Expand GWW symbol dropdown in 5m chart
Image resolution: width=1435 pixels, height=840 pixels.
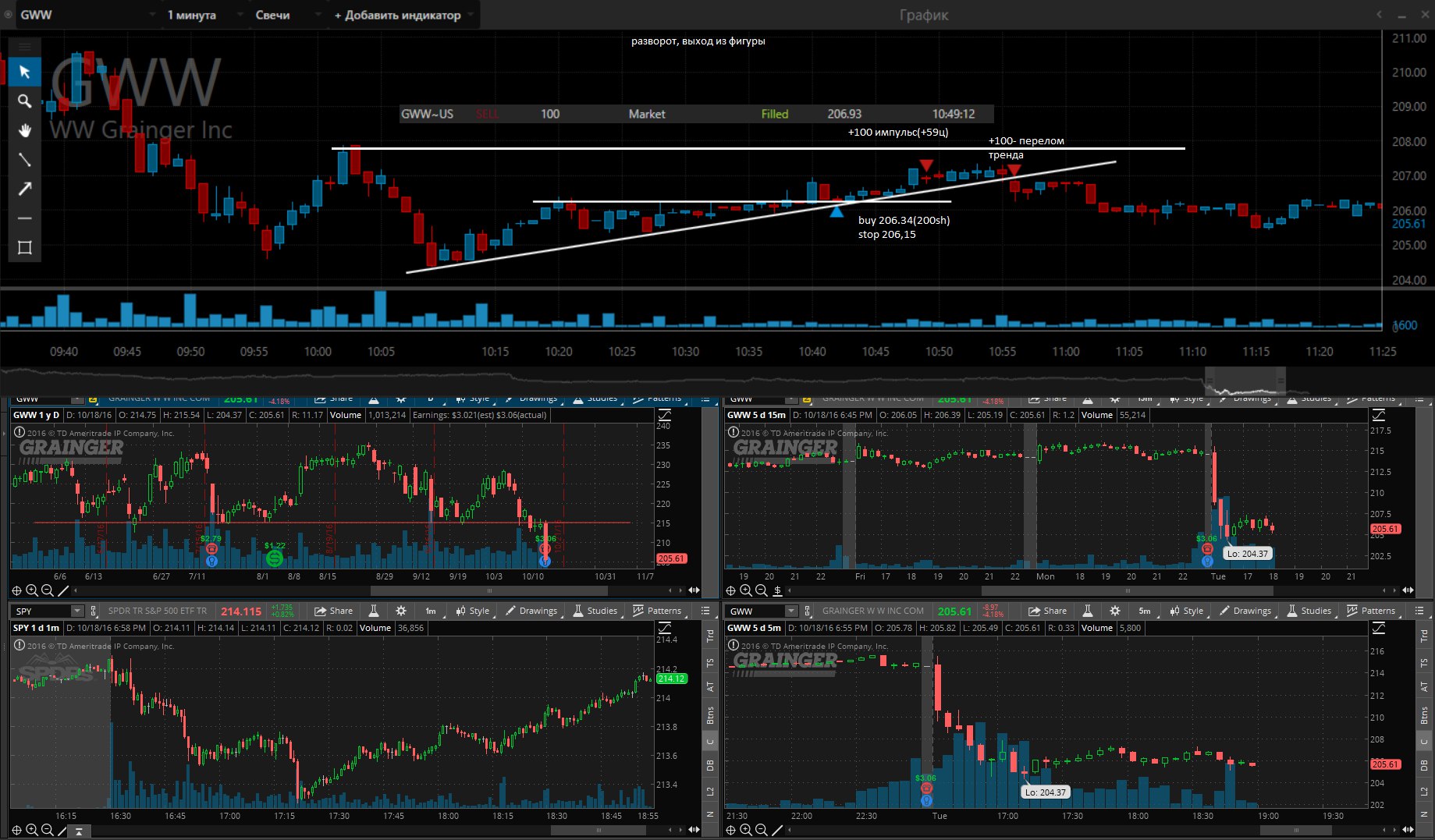pos(790,611)
